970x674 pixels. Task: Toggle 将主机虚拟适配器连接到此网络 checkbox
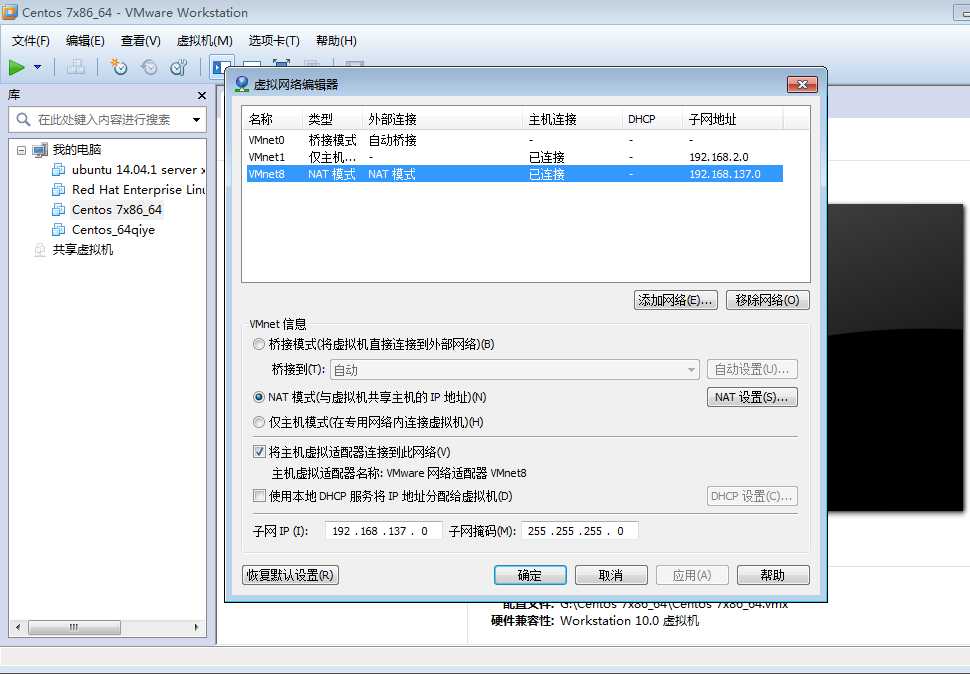tap(259, 452)
